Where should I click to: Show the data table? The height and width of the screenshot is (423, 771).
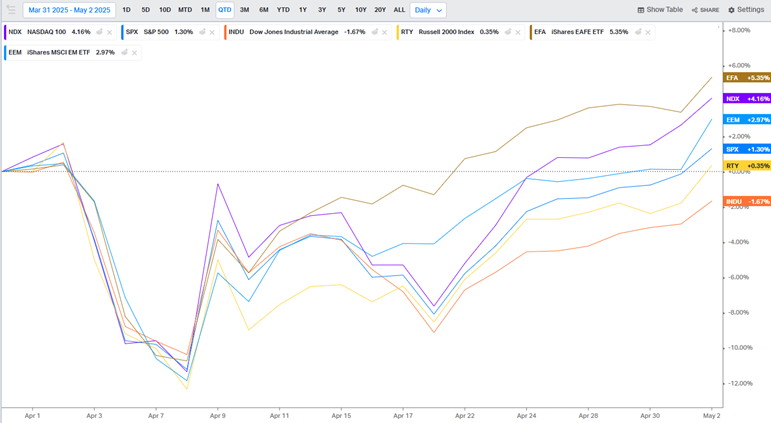(660, 10)
